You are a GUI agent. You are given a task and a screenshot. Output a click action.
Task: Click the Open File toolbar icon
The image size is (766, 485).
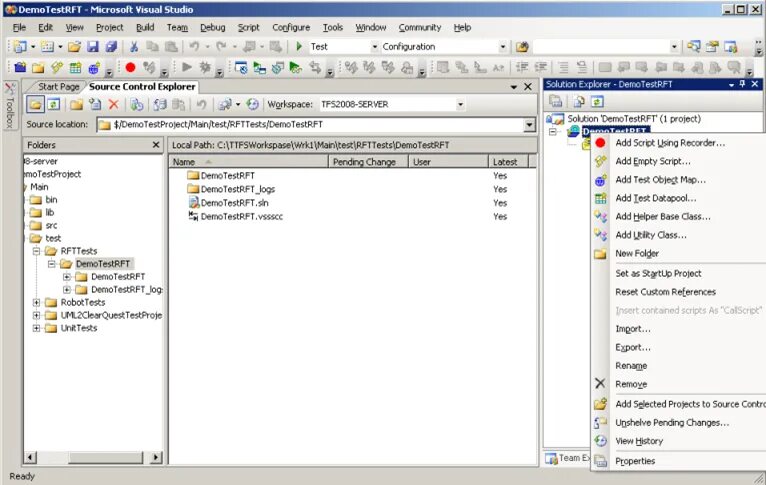point(74,47)
